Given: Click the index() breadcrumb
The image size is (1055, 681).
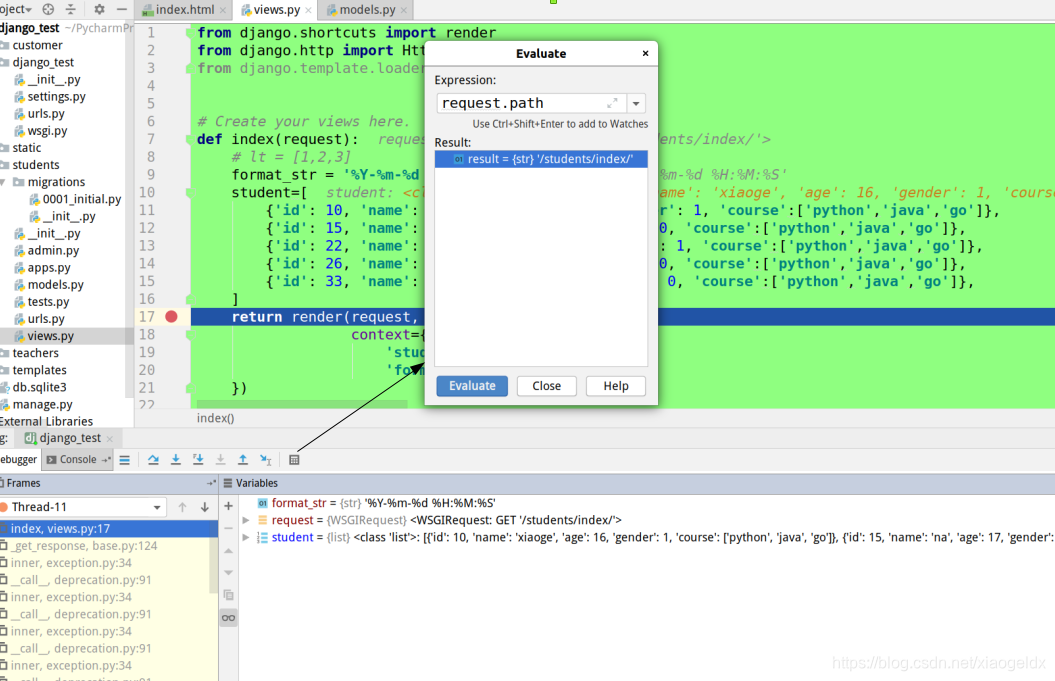Looking at the screenshot, I should [x=215, y=418].
